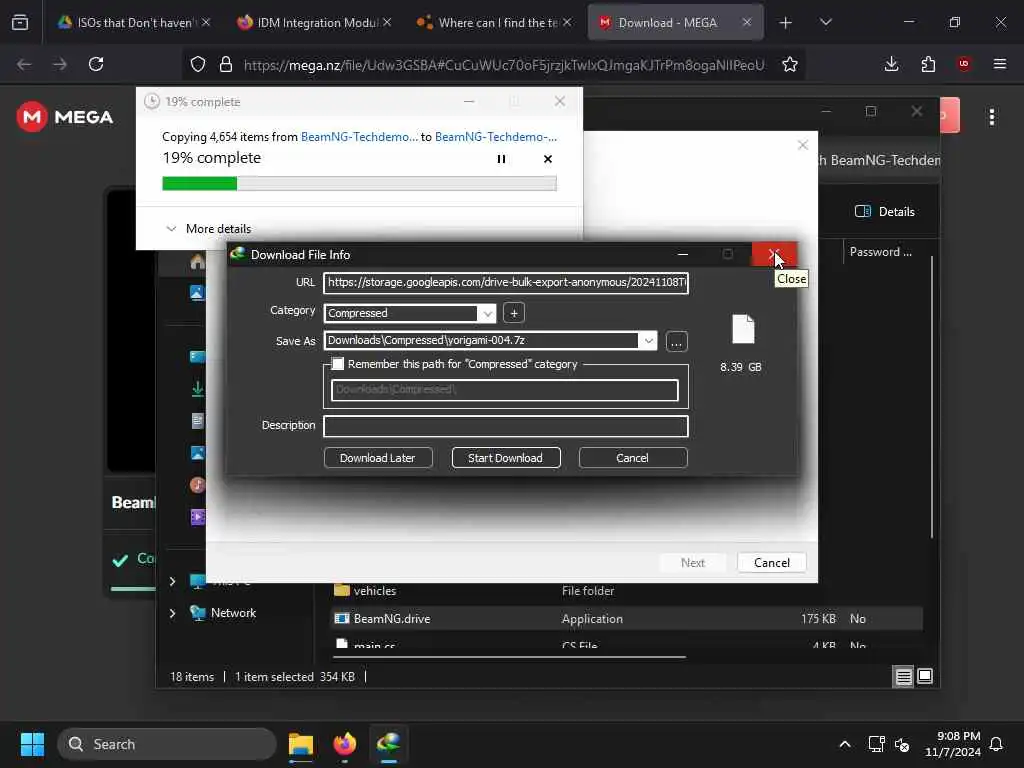Cancel the Download File Info dialog
Viewport: 1024px width, 768px height.
point(632,458)
